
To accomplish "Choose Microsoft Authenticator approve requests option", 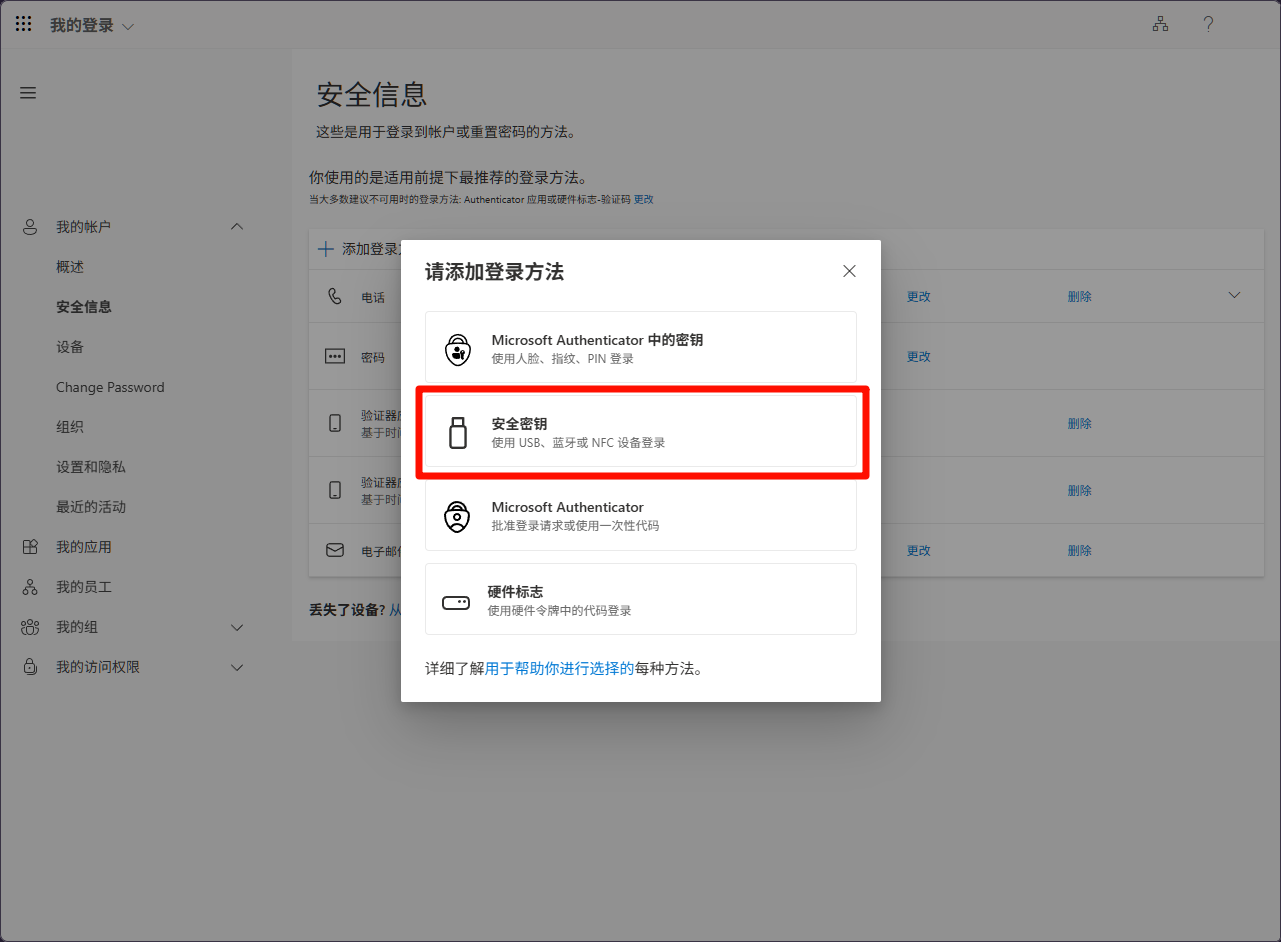I will coord(641,516).
